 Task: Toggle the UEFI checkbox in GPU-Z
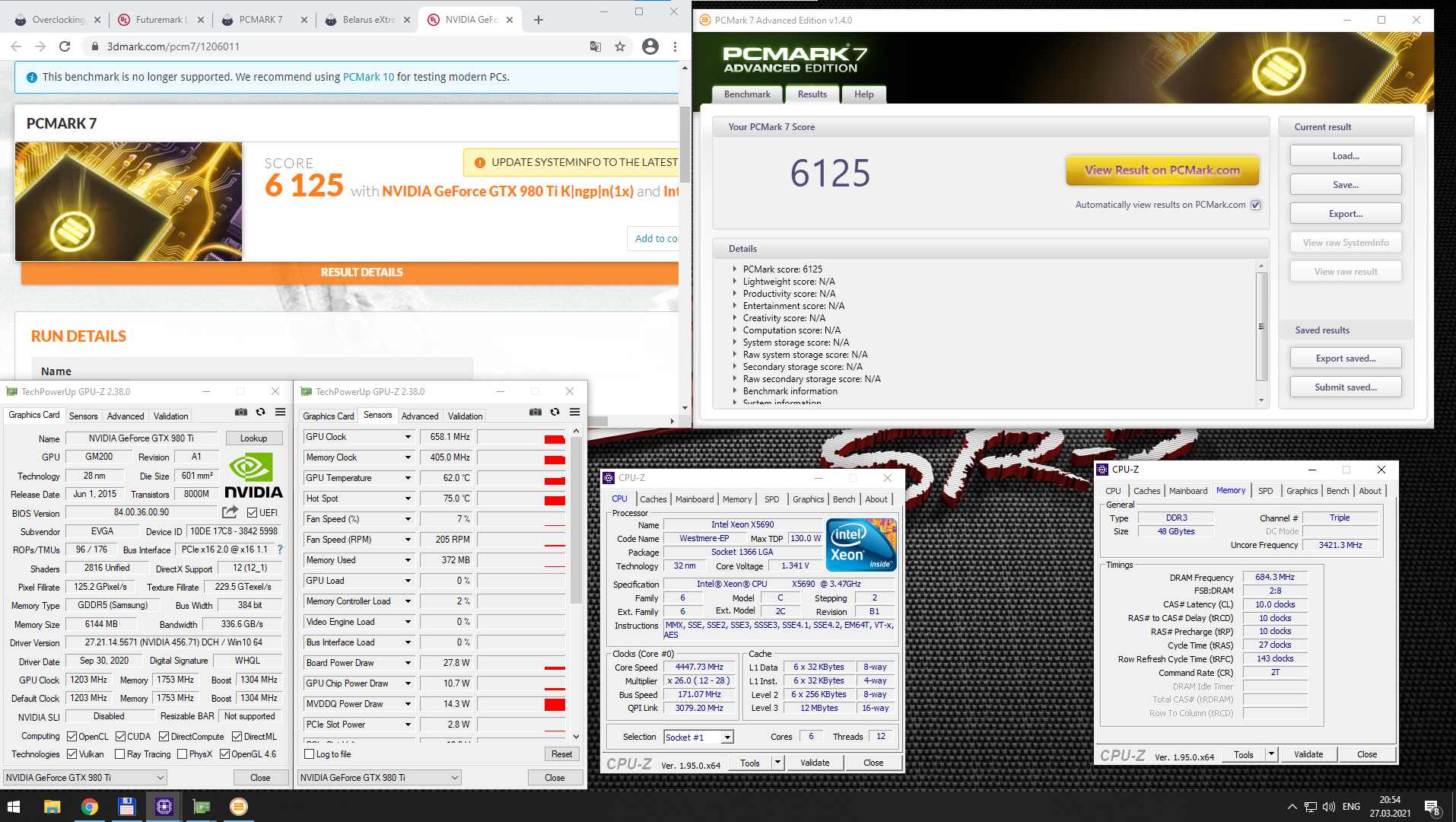tap(252, 512)
